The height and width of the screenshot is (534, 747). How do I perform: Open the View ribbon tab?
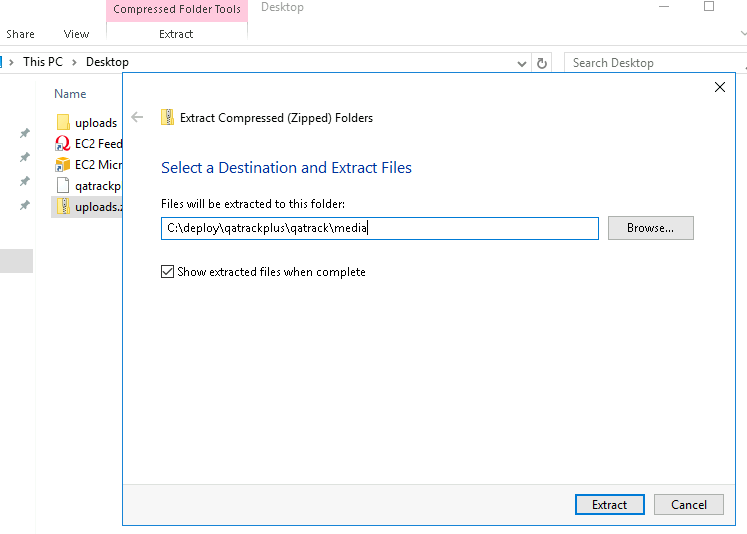coord(76,34)
